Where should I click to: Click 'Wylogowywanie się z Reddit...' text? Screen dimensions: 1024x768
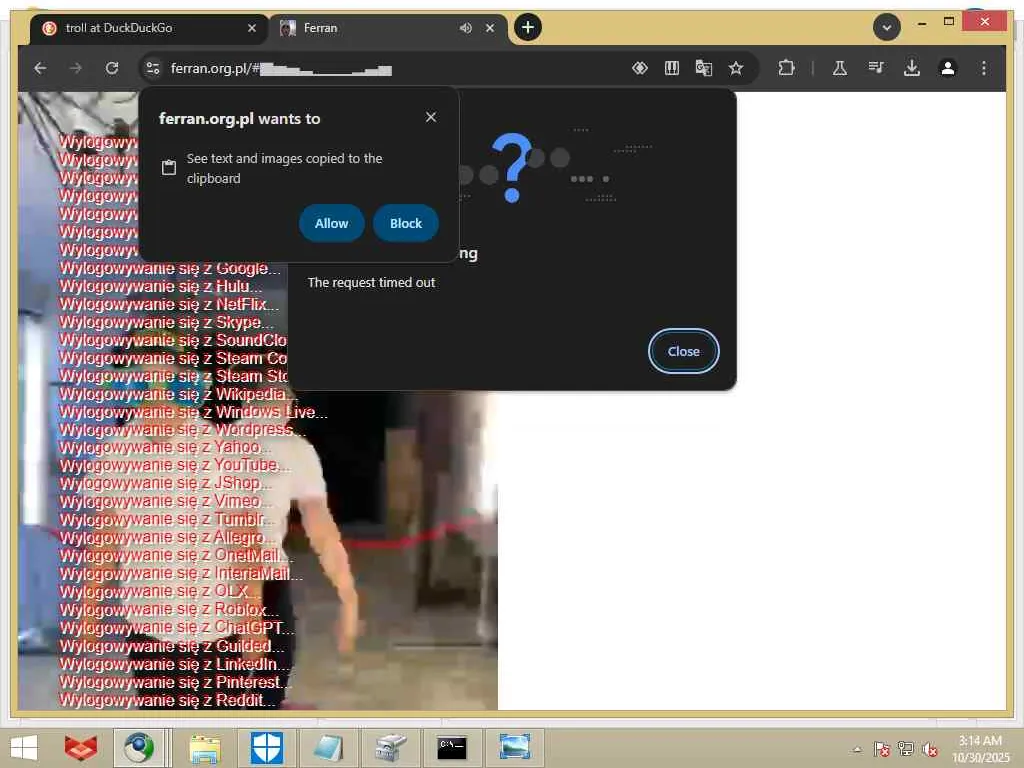[167, 700]
